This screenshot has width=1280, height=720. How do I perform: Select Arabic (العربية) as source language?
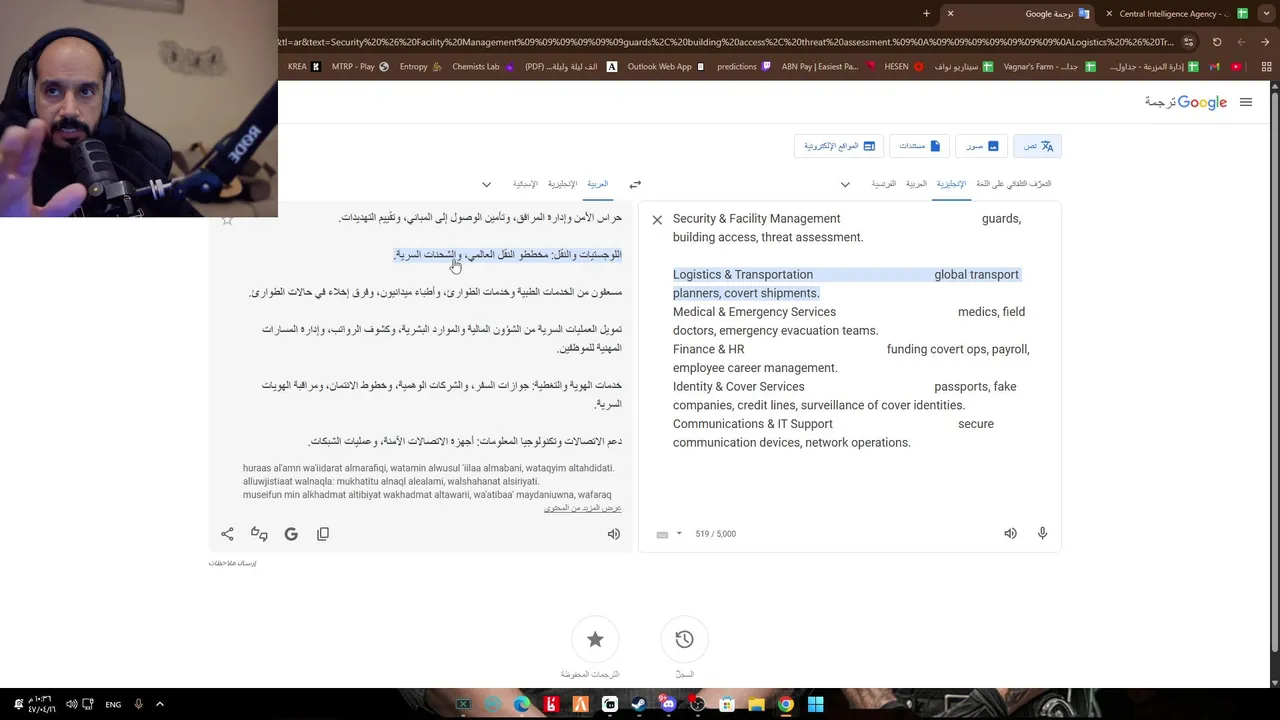pyautogui.click(x=916, y=184)
